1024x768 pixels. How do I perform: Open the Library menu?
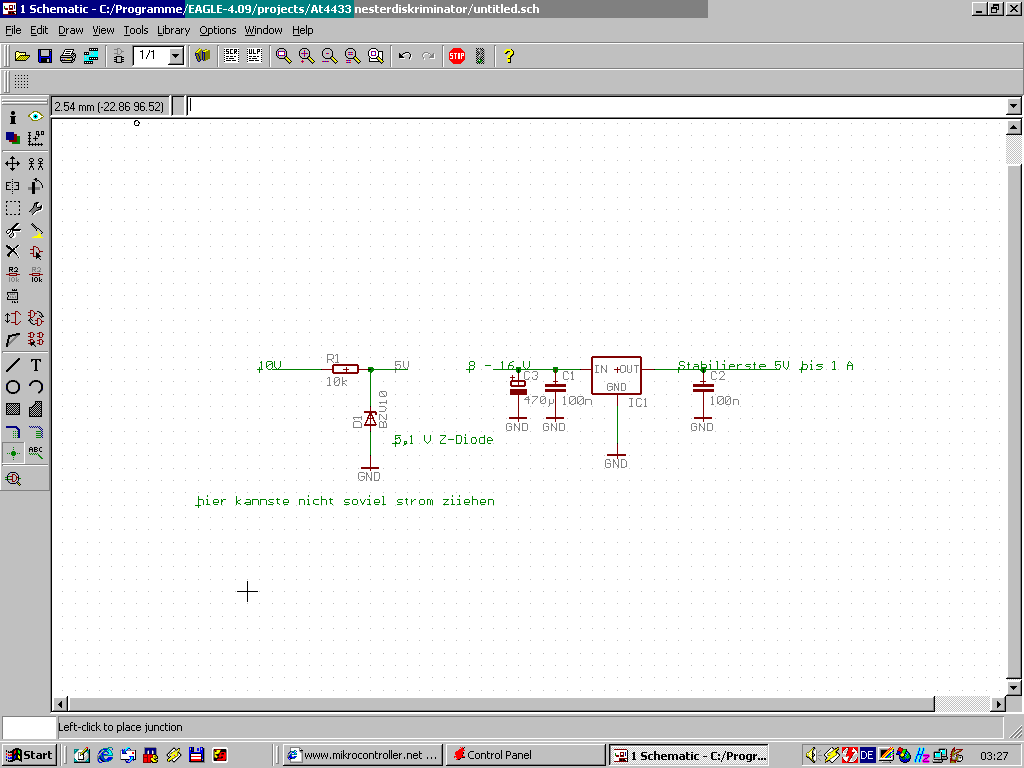174,30
